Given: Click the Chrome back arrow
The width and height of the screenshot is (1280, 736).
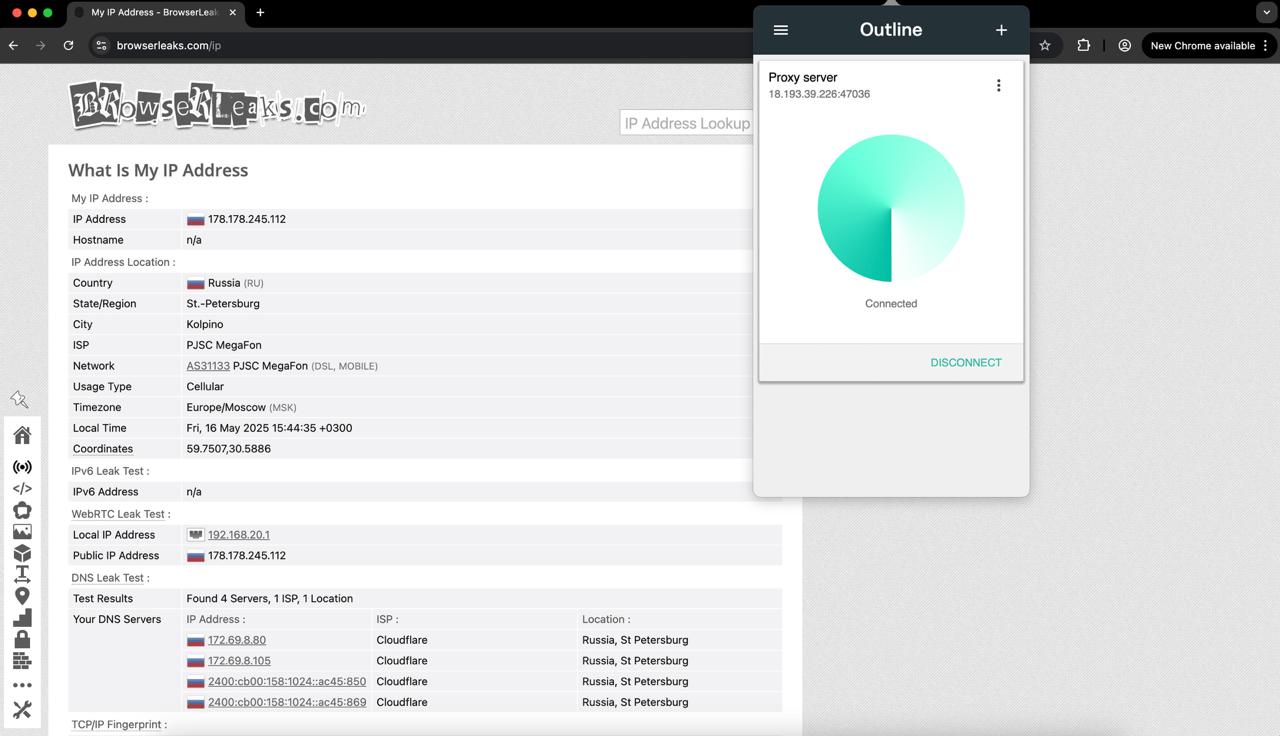Looking at the screenshot, I should click(x=13, y=45).
